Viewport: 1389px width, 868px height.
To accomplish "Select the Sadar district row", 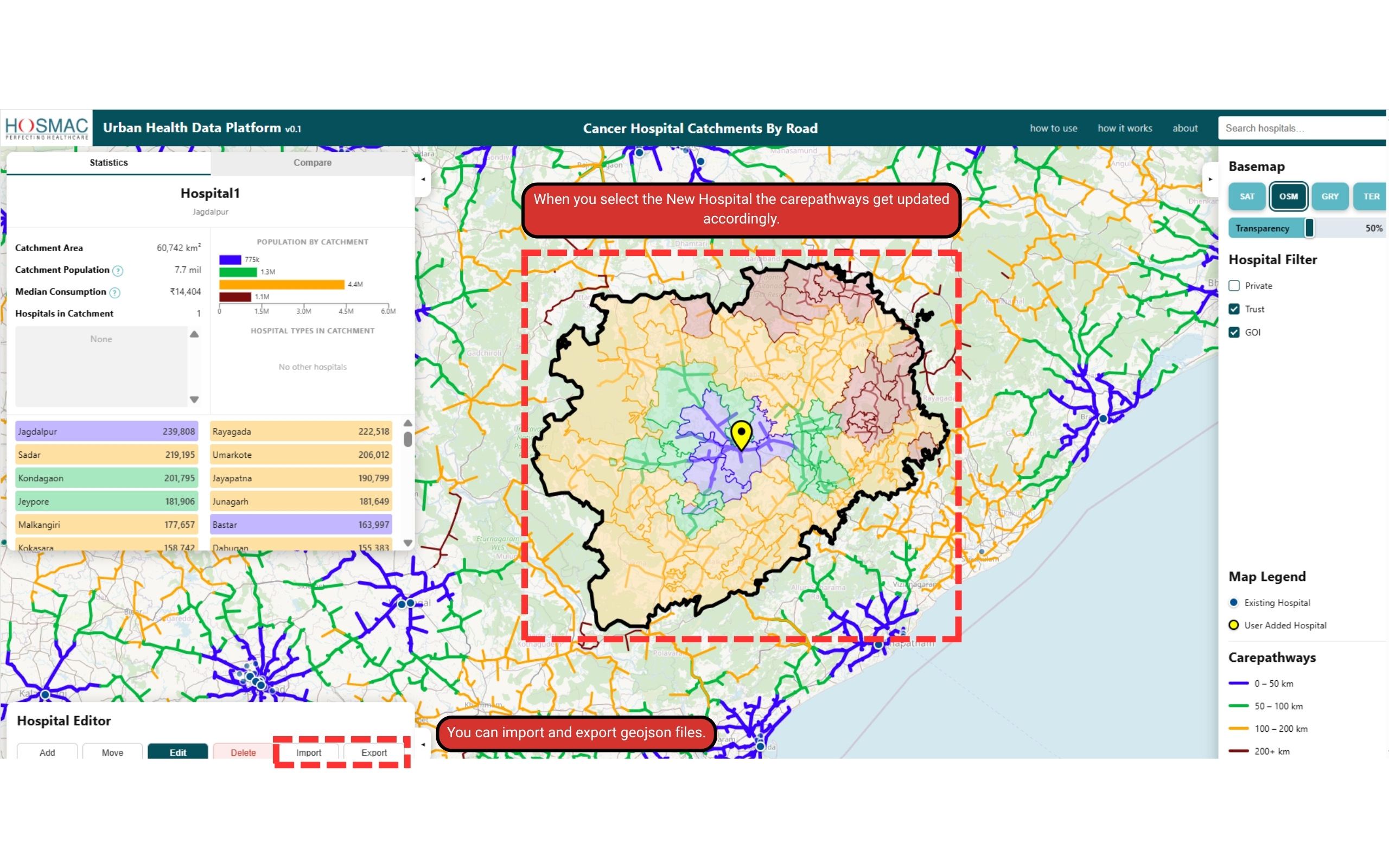I will point(107,455).
